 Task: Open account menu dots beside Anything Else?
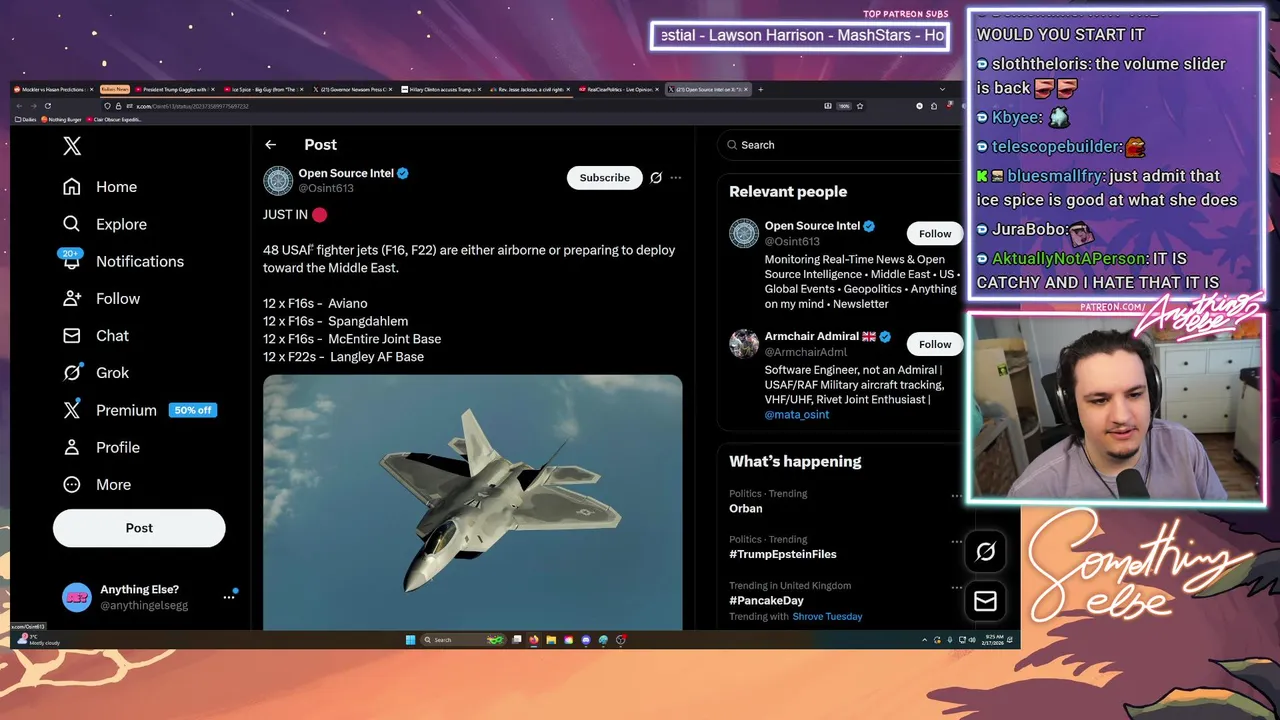point(229,597)
